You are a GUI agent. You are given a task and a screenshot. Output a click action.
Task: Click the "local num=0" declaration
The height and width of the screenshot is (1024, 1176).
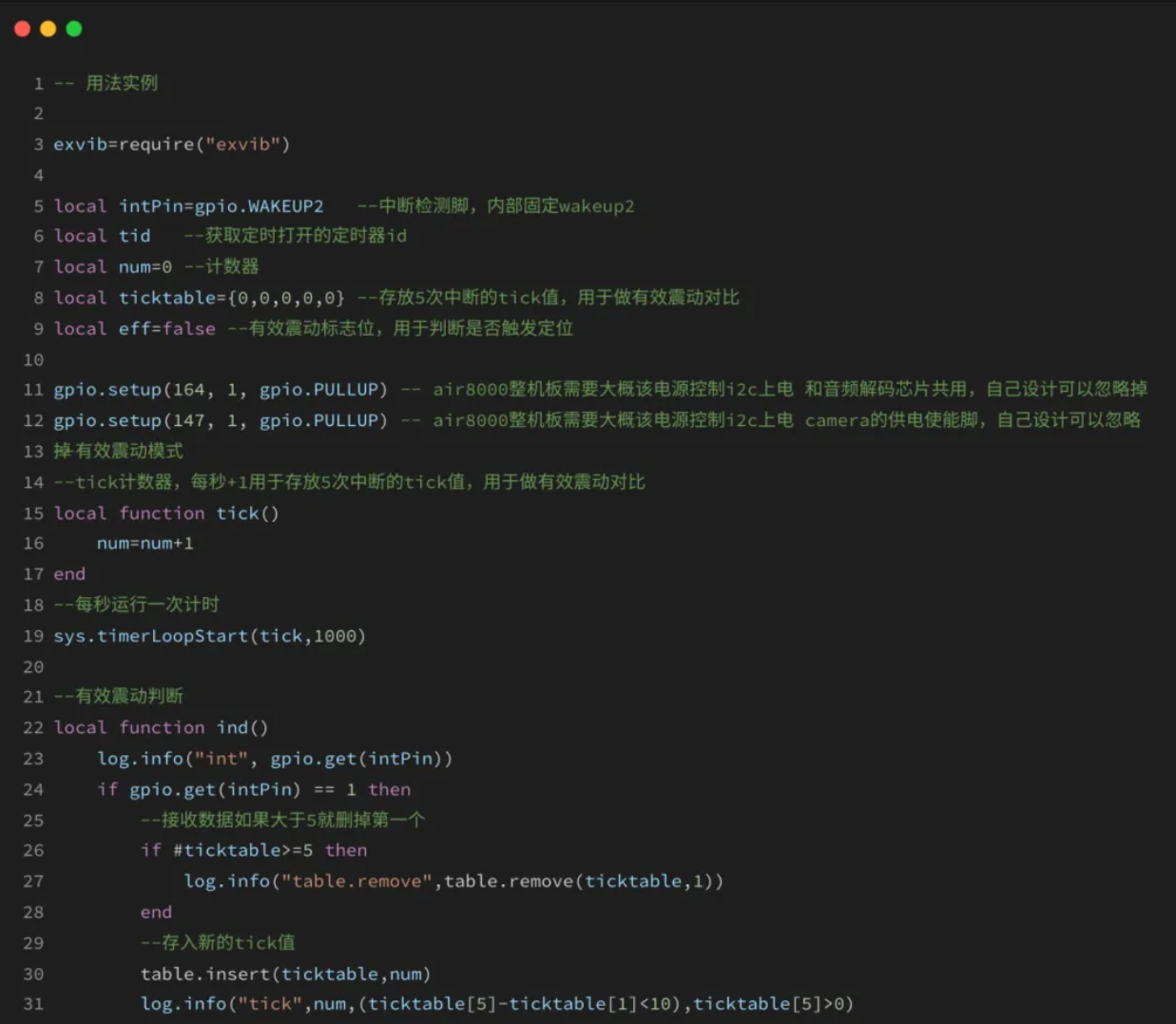click(x=113, y=267)
